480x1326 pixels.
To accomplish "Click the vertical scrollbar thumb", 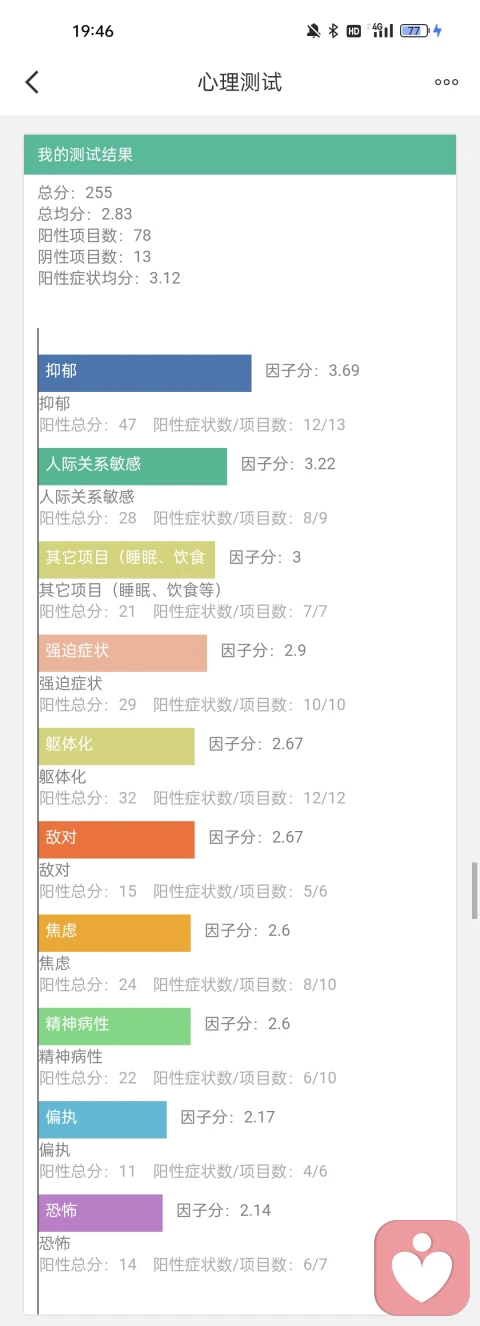I will click(475, 890).
